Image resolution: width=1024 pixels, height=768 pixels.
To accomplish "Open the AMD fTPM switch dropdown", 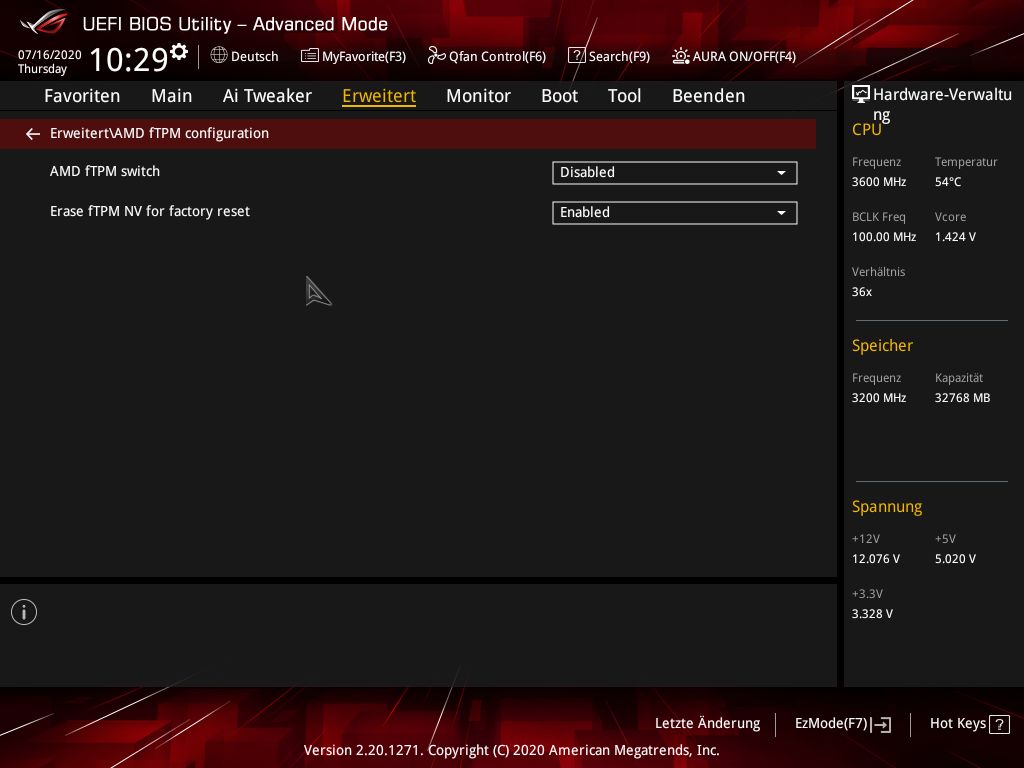I will click(x=675, y=172).
